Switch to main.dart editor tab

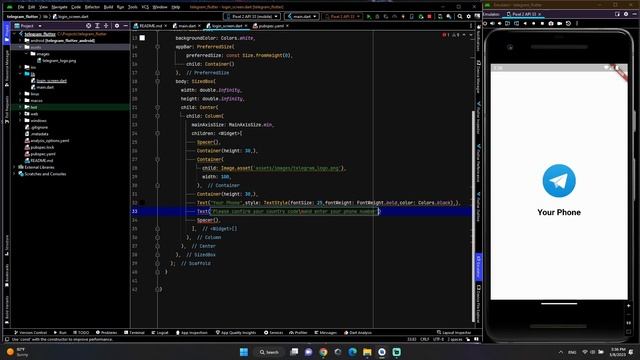(187, 26)
